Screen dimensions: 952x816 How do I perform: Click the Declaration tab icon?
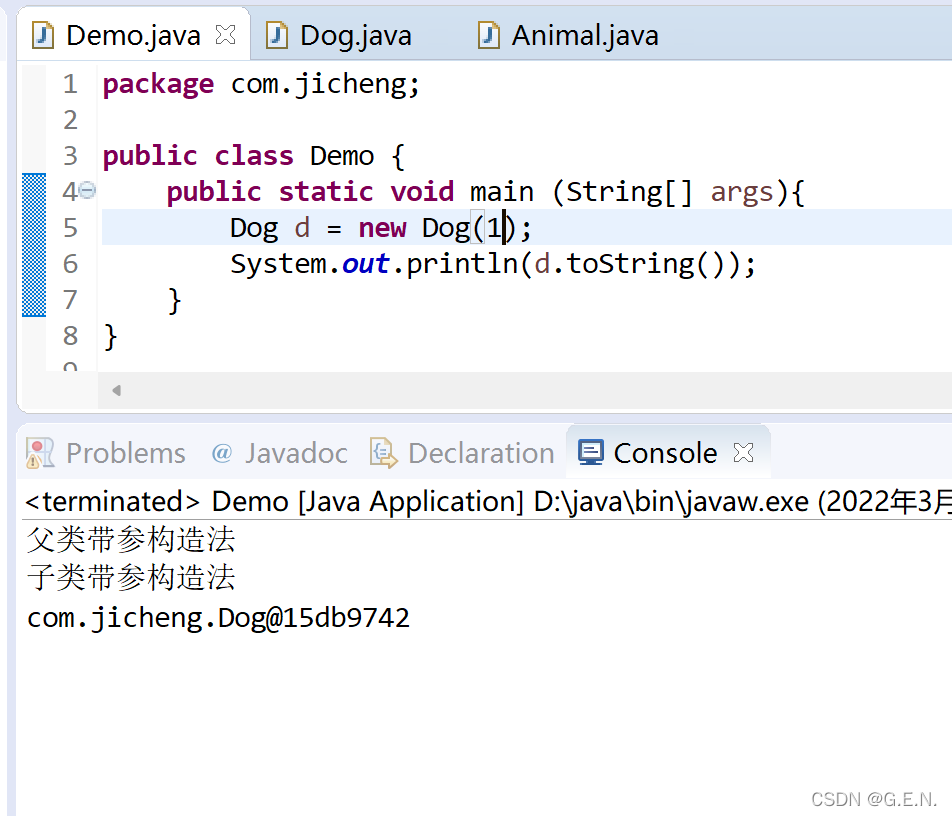click(384, 453)
